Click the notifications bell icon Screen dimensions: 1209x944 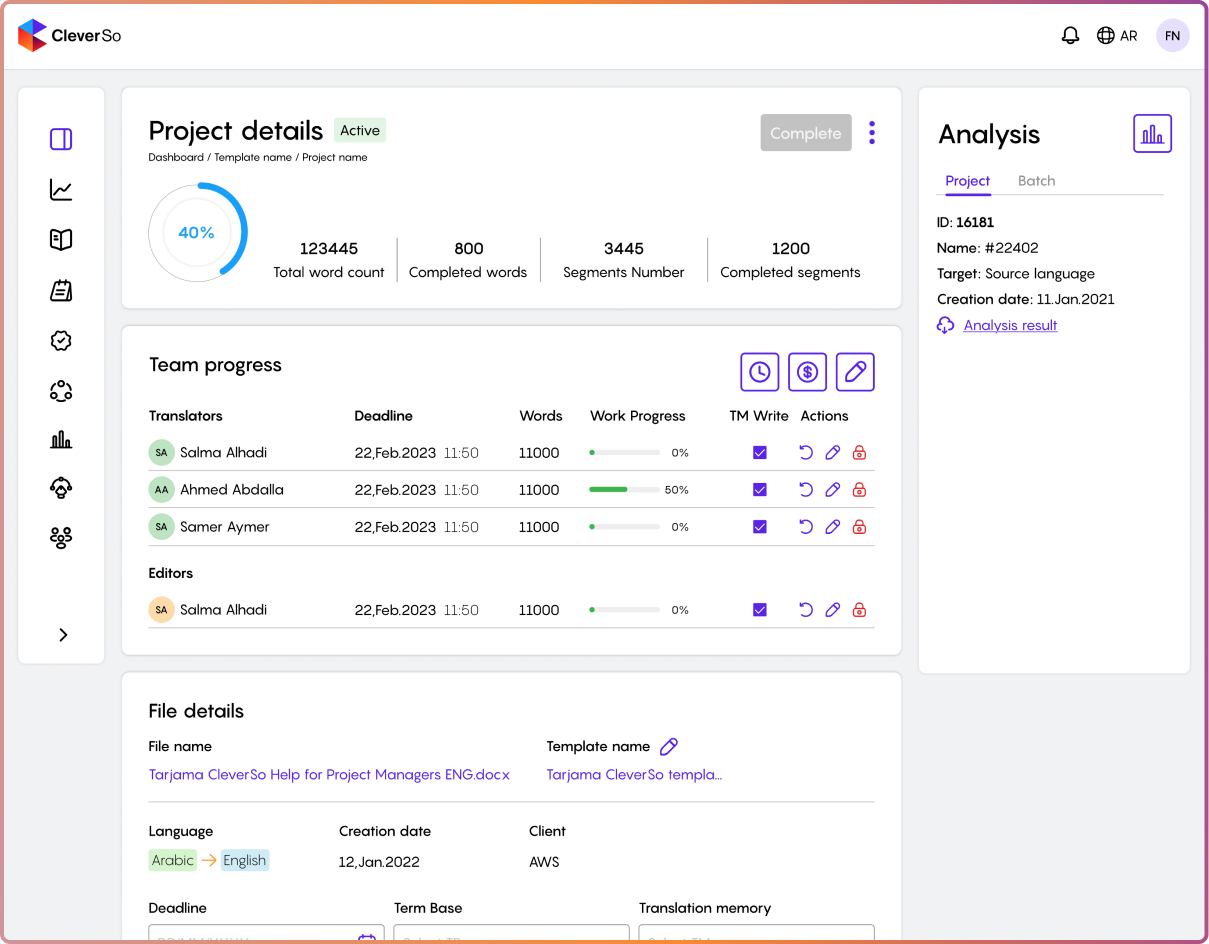pyautogui.click(x=1070, y=36)
